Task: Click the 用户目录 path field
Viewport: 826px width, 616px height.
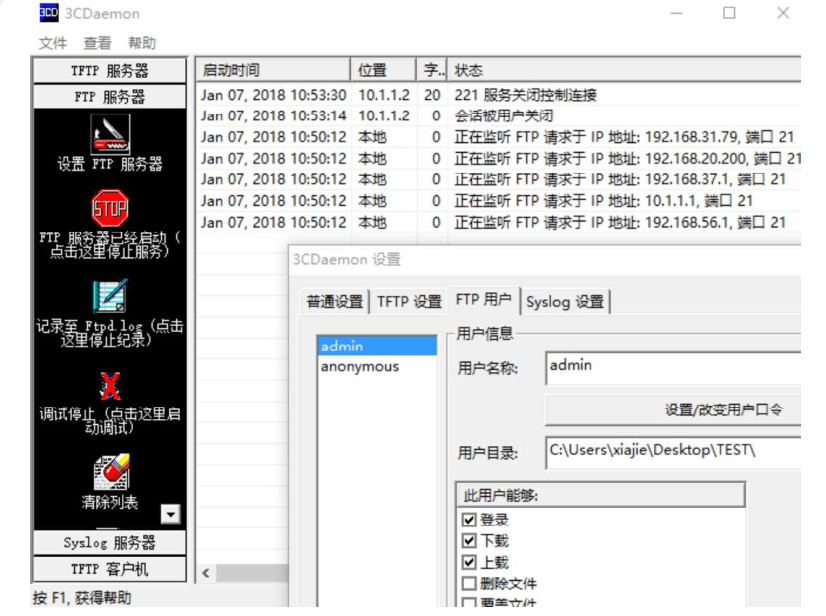Action: click(673, 453)
